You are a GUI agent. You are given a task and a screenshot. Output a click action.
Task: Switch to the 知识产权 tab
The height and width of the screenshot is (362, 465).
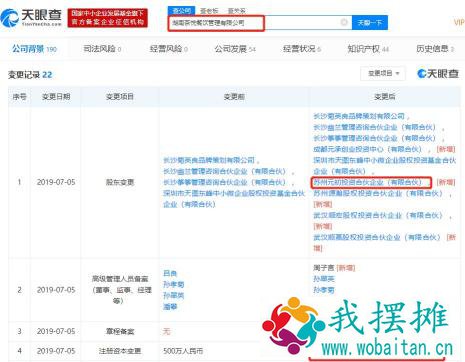coord(368,49)
